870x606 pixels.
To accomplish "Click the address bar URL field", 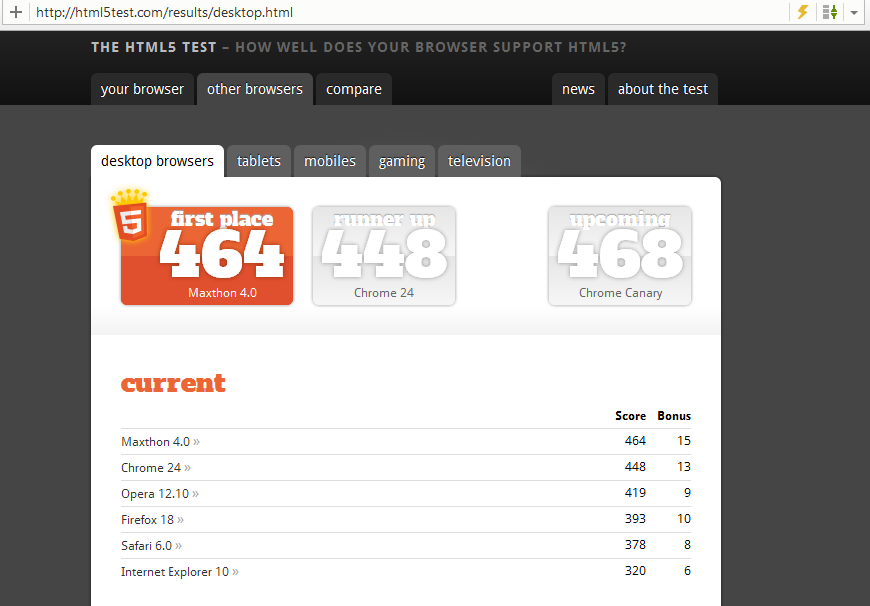I will (409, 12).
